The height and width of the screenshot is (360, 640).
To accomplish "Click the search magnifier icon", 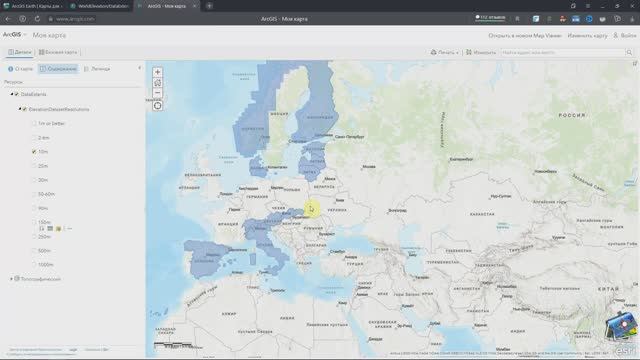I will [629, 52].
